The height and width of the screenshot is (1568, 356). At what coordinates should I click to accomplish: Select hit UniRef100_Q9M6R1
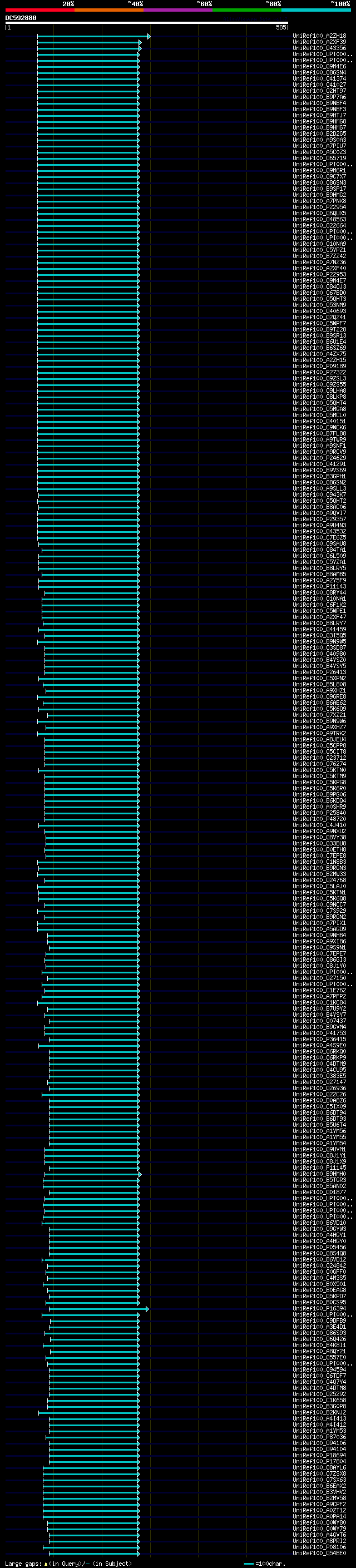(x=319, y=170)
